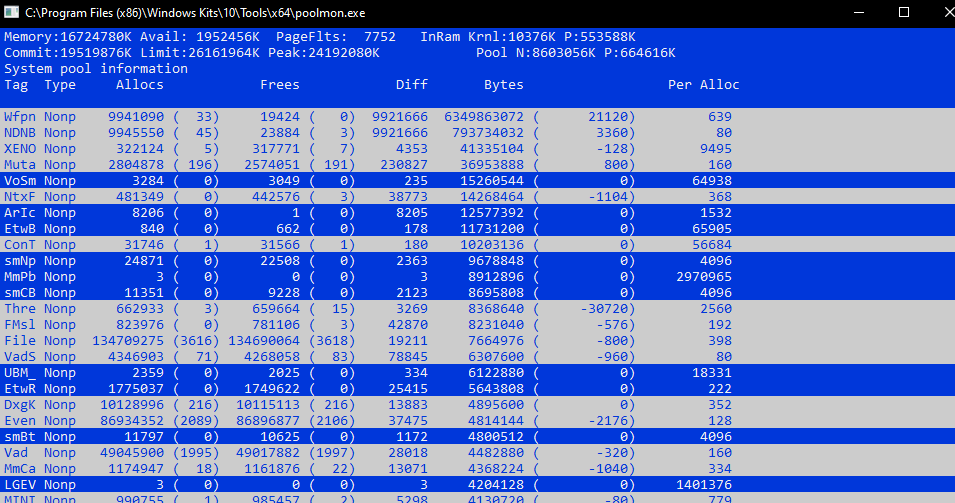Click the Avail: 1952456K value
This screenshot has height=503, width=955.
200,37
